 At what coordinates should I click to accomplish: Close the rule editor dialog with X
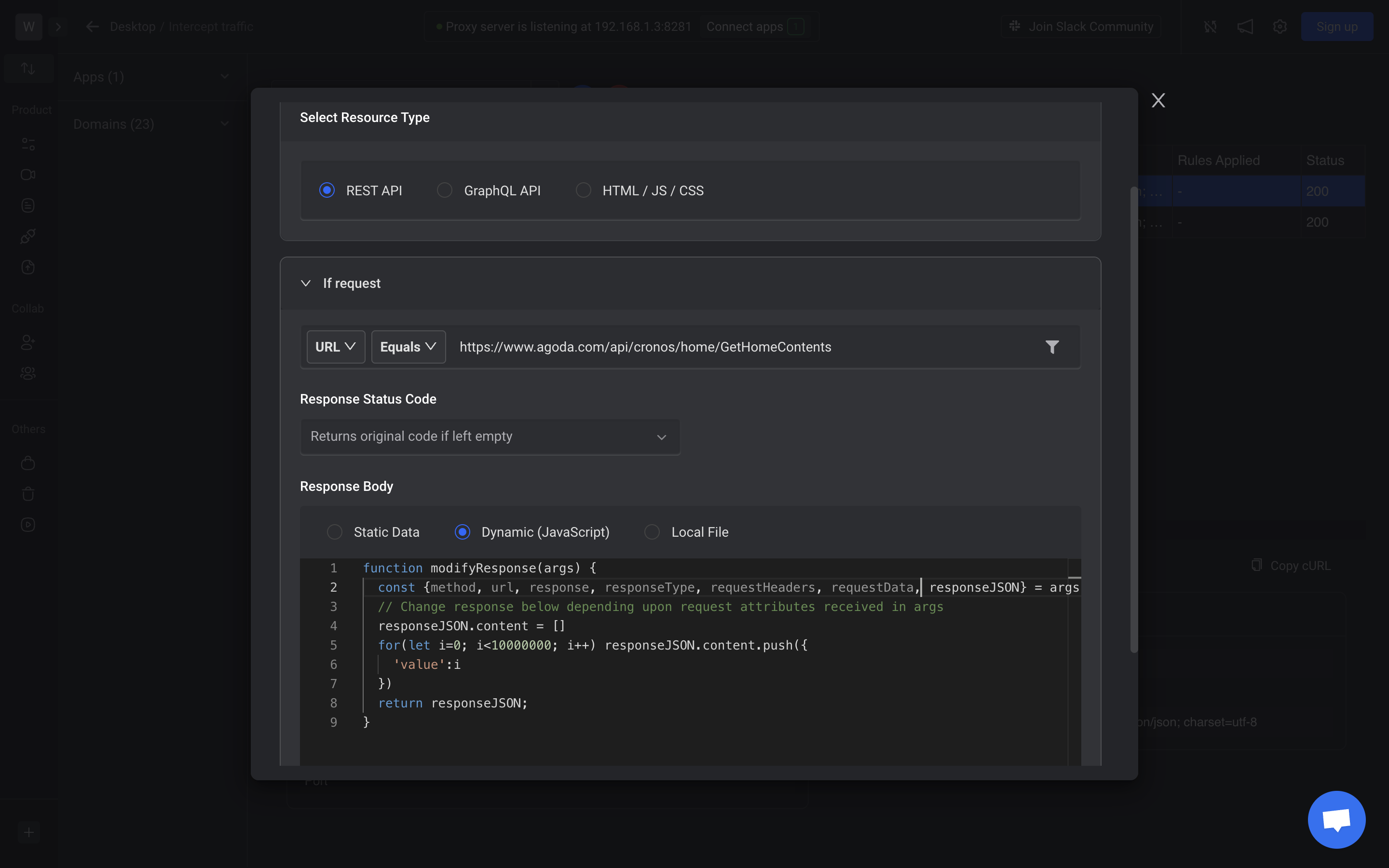click(1158, 100)
